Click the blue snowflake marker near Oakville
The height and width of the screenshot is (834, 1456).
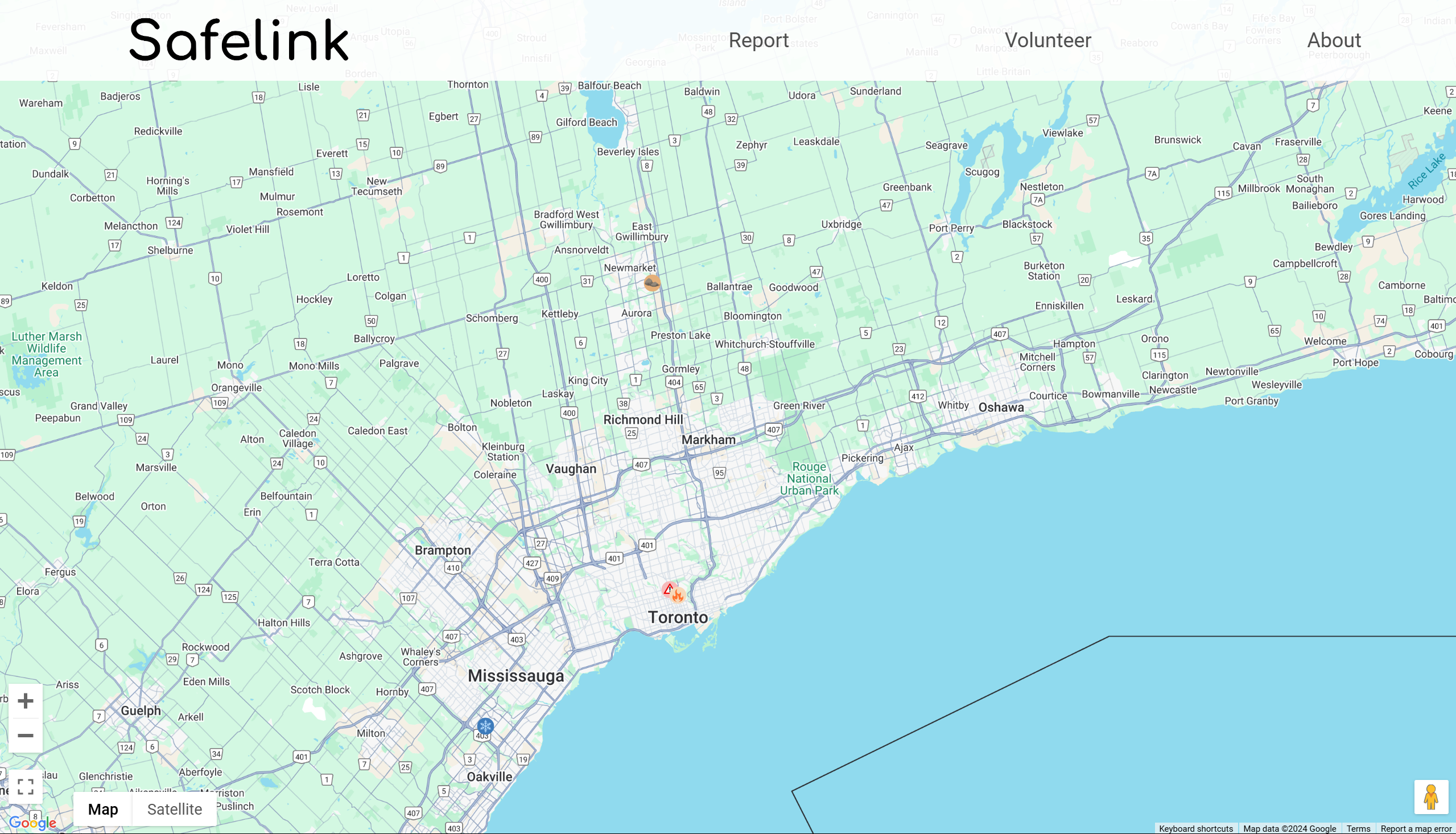[485, 726]
